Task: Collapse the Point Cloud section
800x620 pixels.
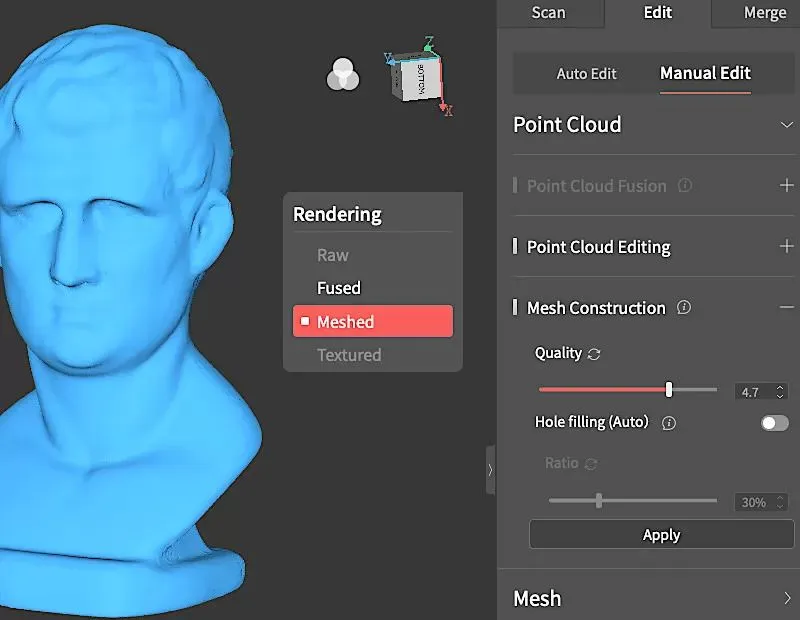Action: pyautogui.click(x=786, y=125)
